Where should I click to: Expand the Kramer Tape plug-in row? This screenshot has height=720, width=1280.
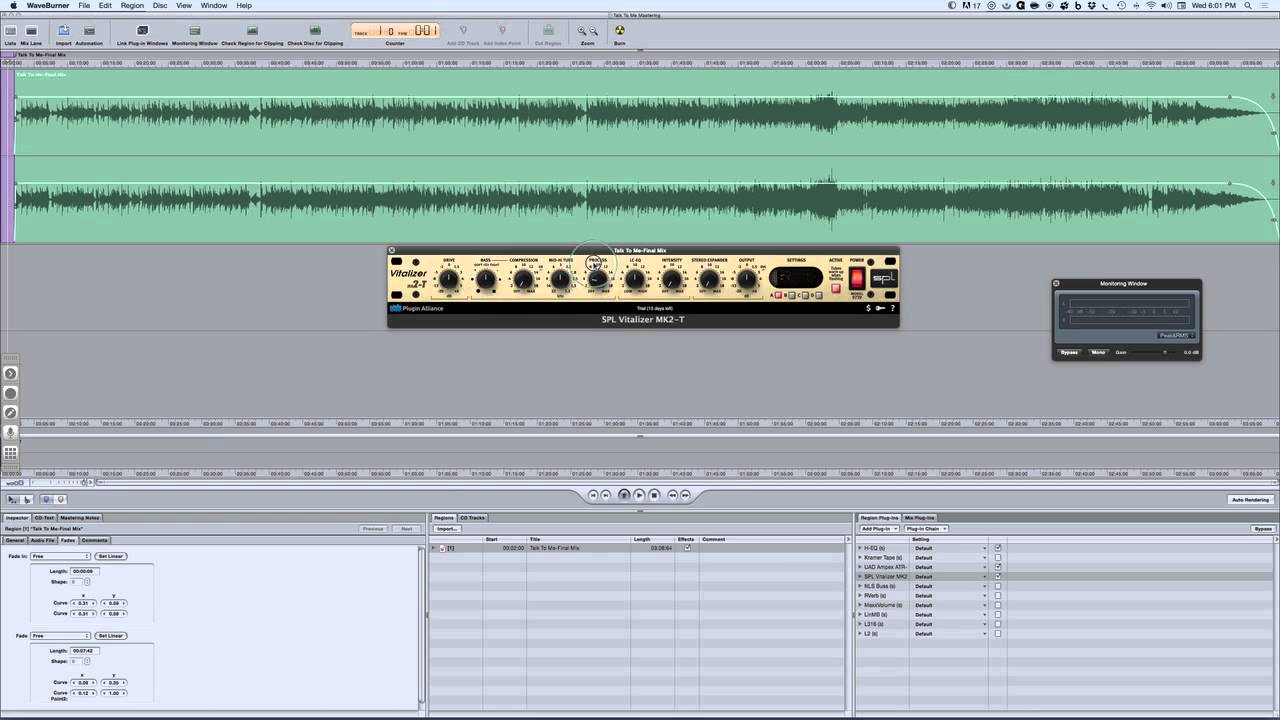[860, 557]
